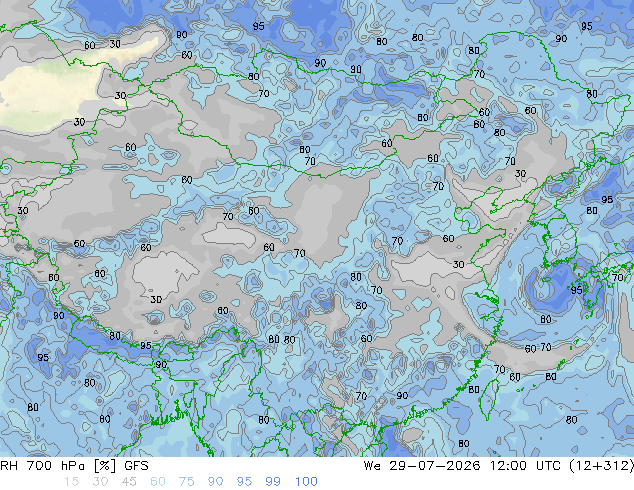634x490 pixels.
Task: Select the legend value 100
Action: click(x=306, y=482)
